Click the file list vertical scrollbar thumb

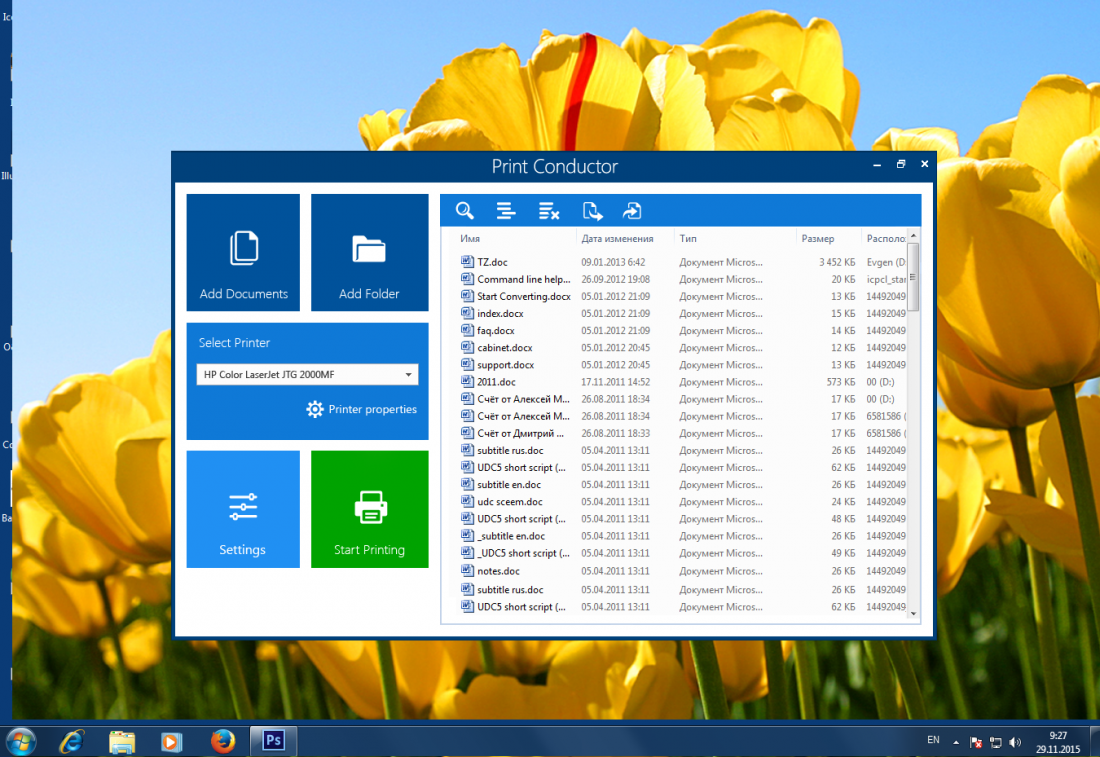[x=913, y=277]
